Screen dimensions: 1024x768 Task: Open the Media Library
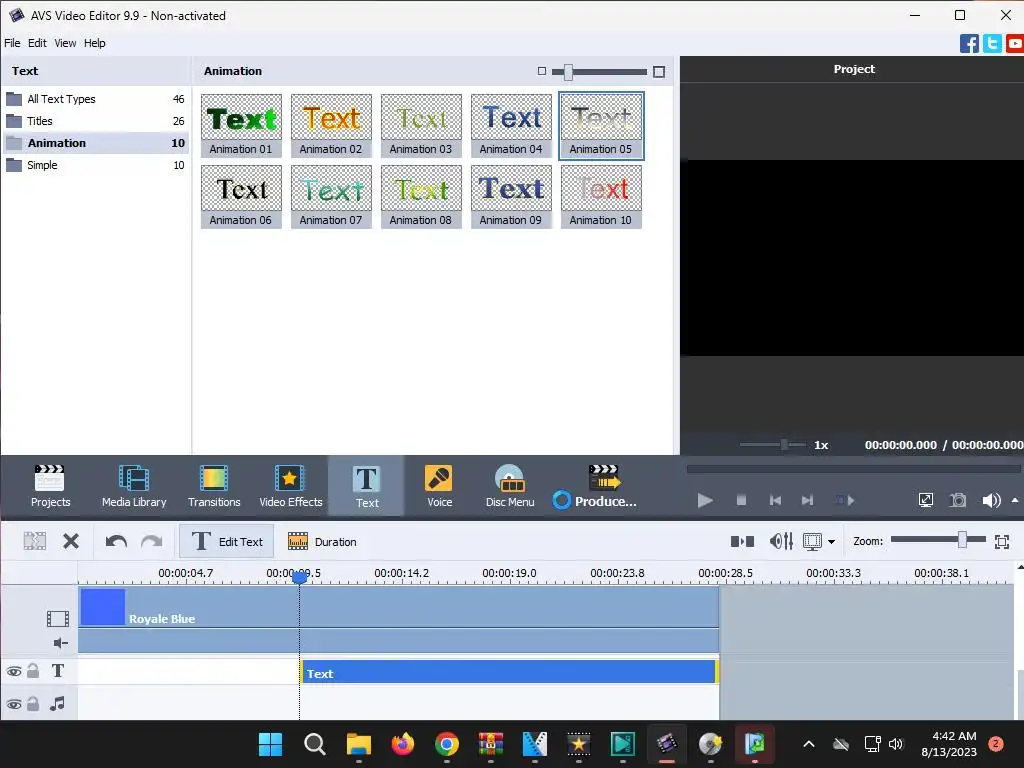coord(134,486)
